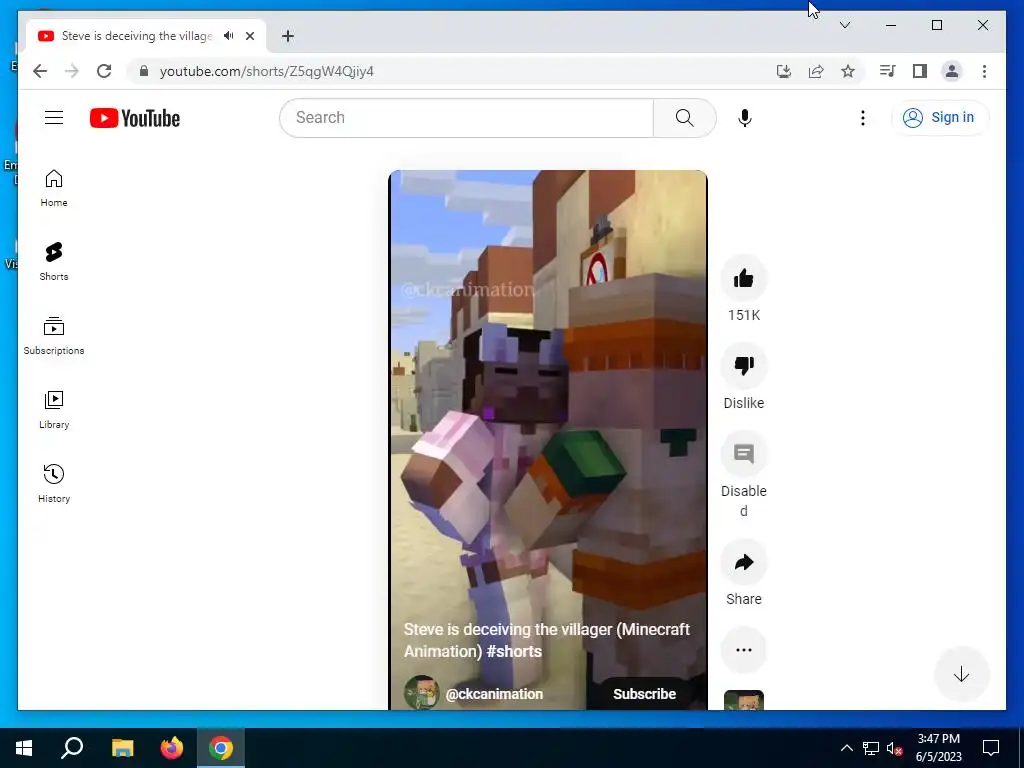Share this short

(x=744, y=562)
